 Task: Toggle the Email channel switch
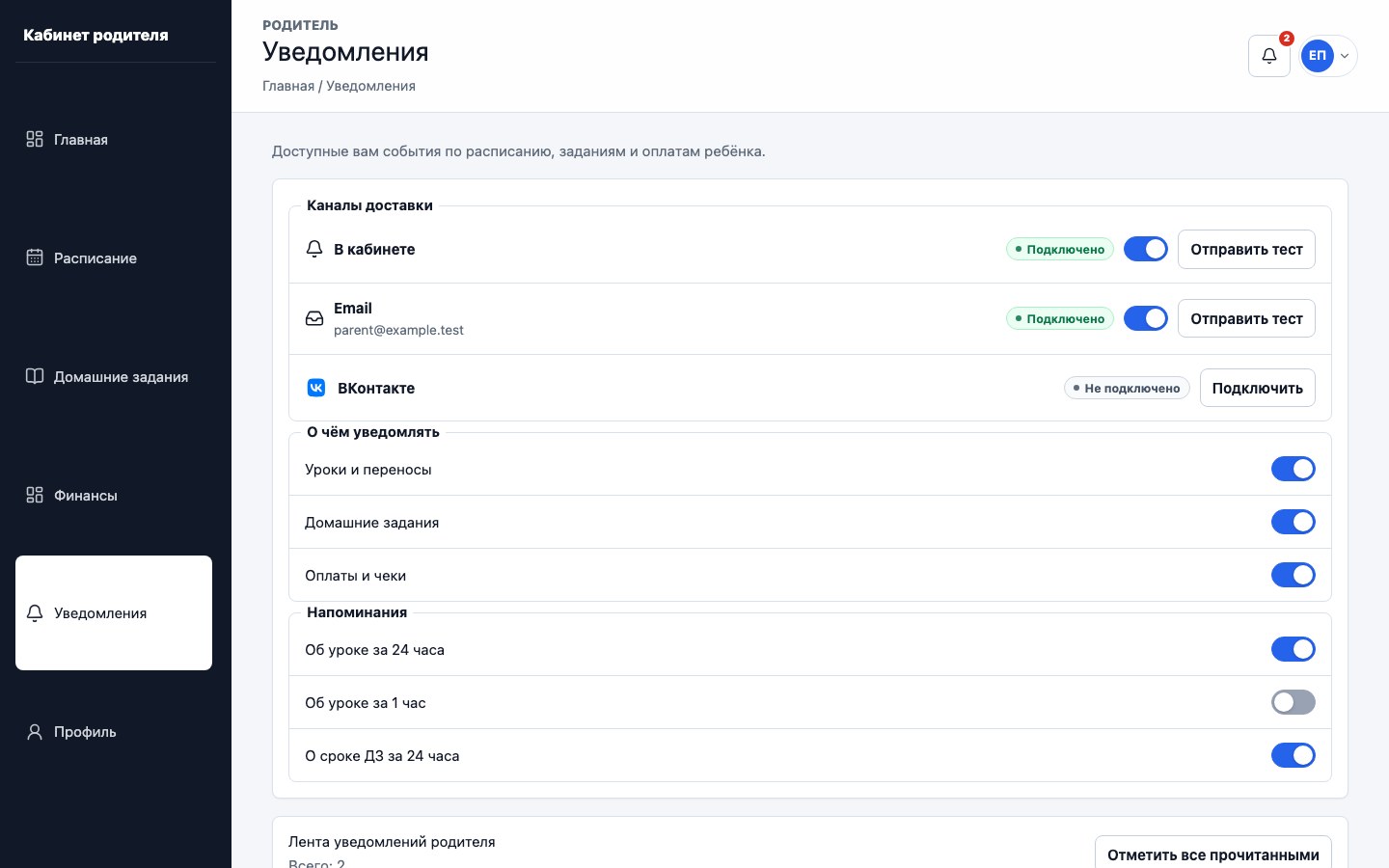[x=1146, y=318]
